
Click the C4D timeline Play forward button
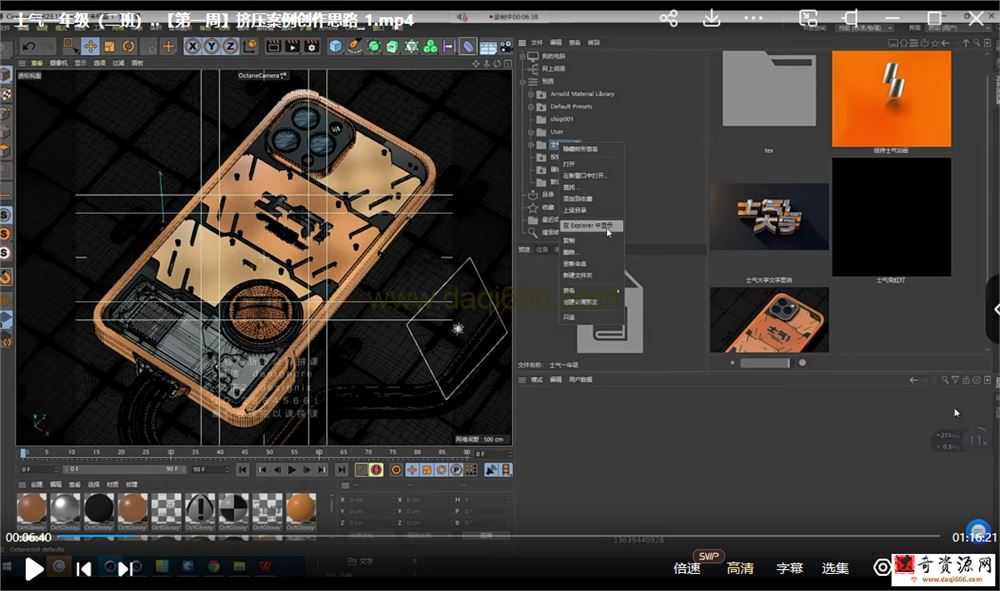click(291, 470)
